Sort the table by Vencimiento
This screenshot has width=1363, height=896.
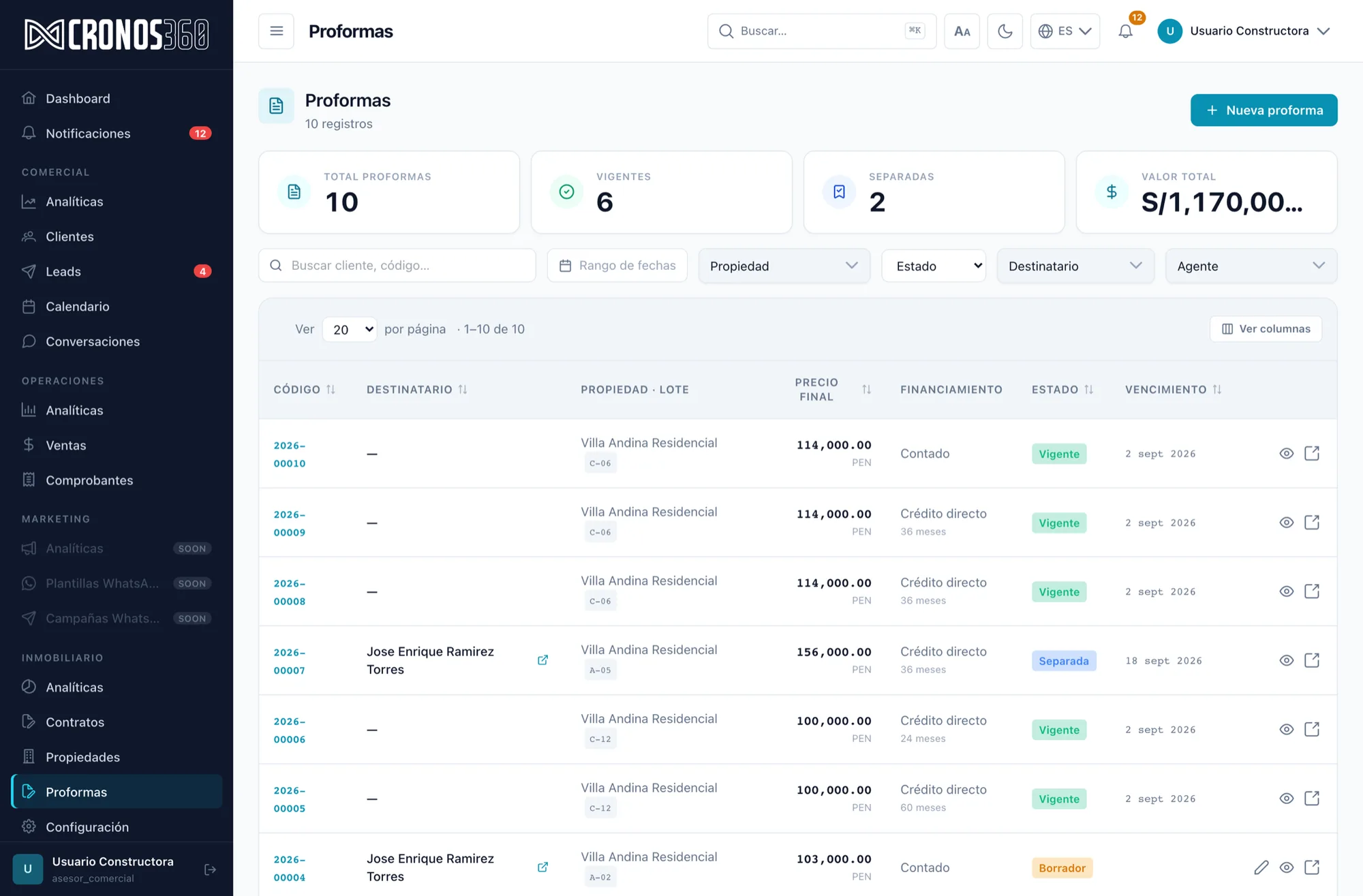[1173, 390]
